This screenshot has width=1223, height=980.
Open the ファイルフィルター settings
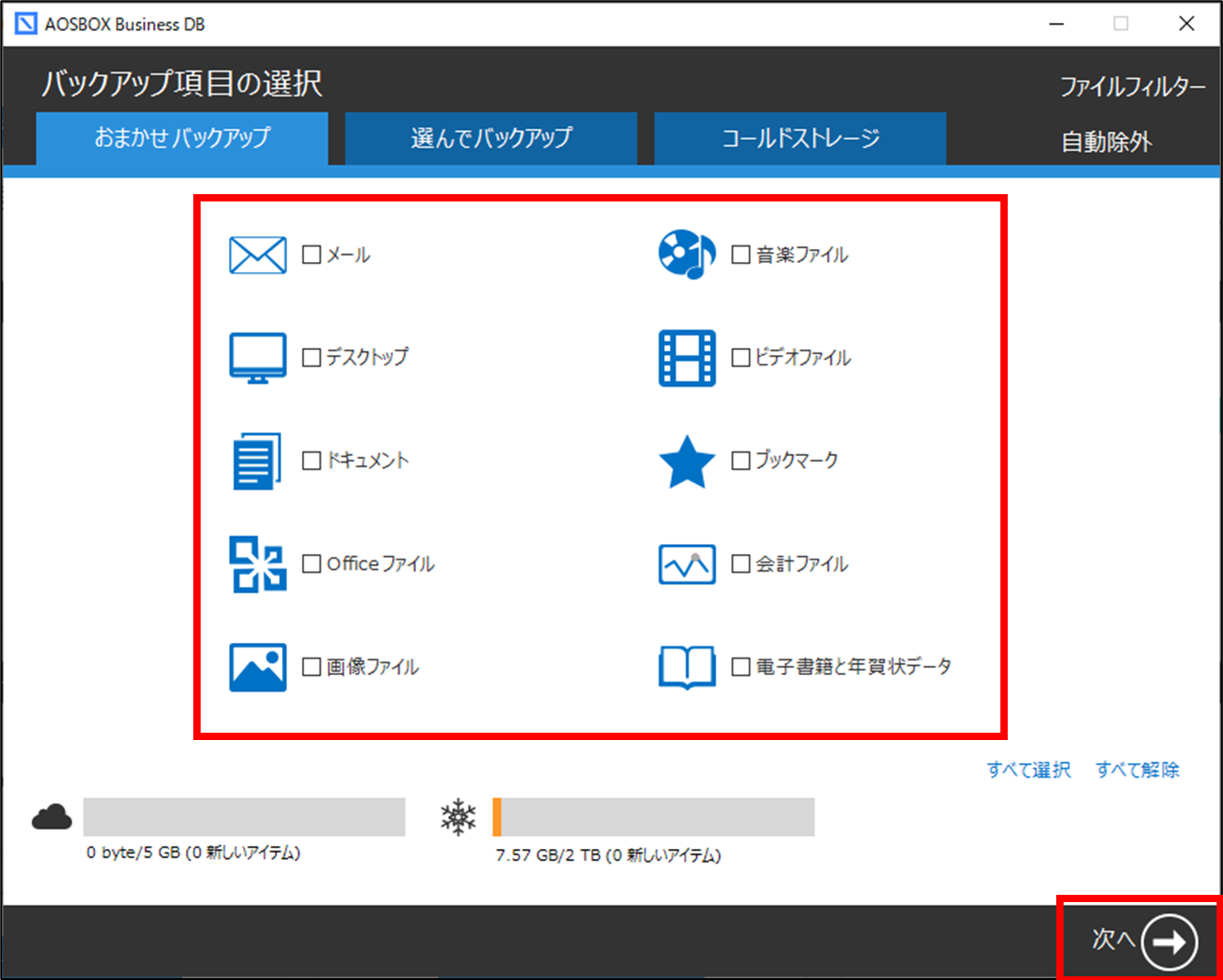tap(1132, 87)
